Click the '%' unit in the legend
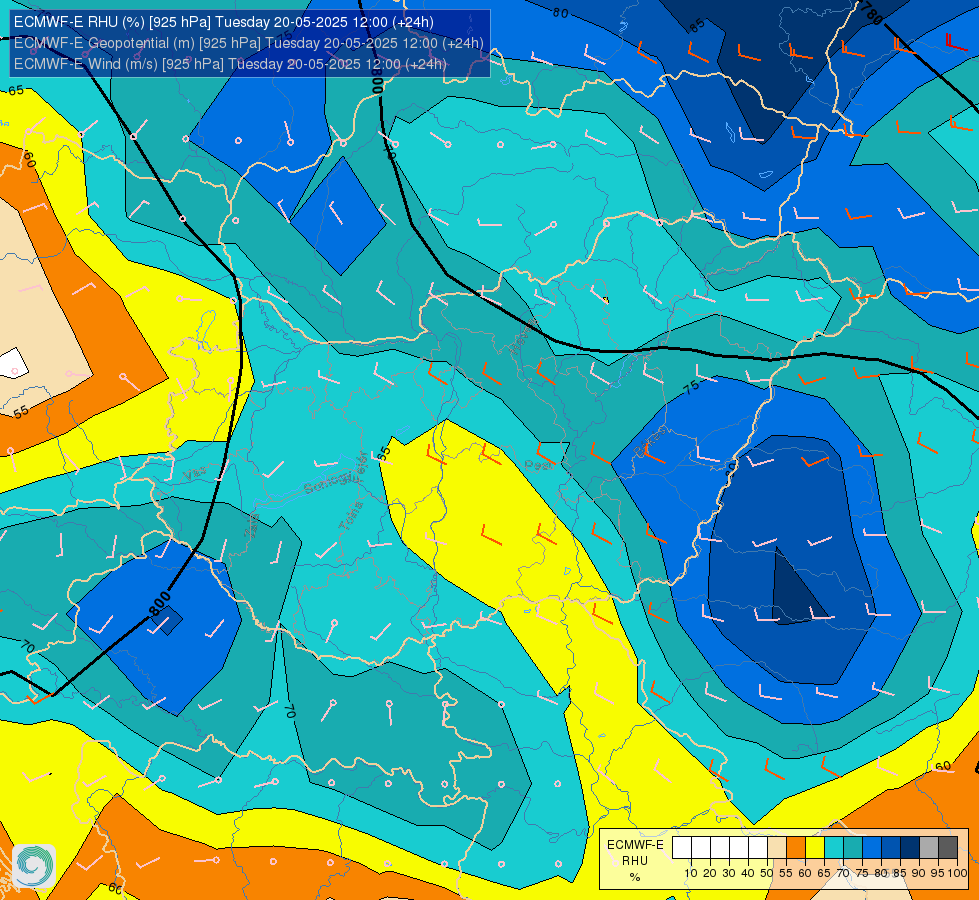This screenshot has width=979, height=900. tap(635, 877)
